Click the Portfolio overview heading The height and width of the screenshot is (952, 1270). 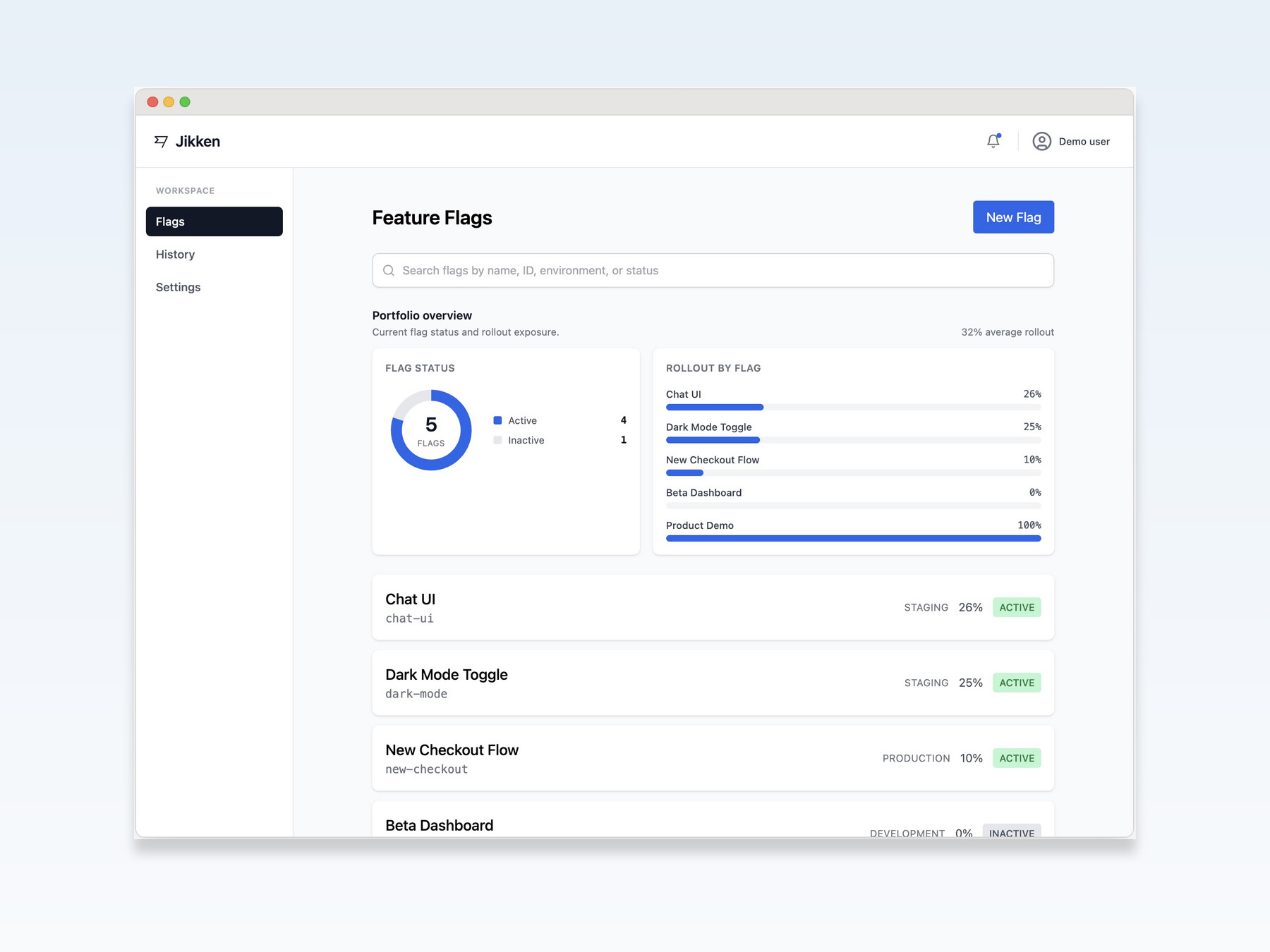(x=422, y=315)
